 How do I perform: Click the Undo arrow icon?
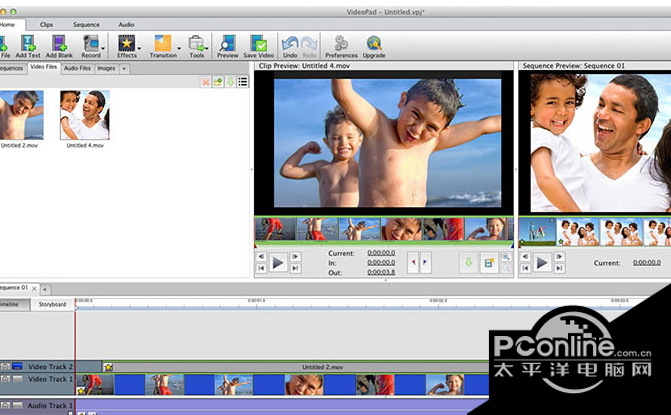tap(290, 43)
